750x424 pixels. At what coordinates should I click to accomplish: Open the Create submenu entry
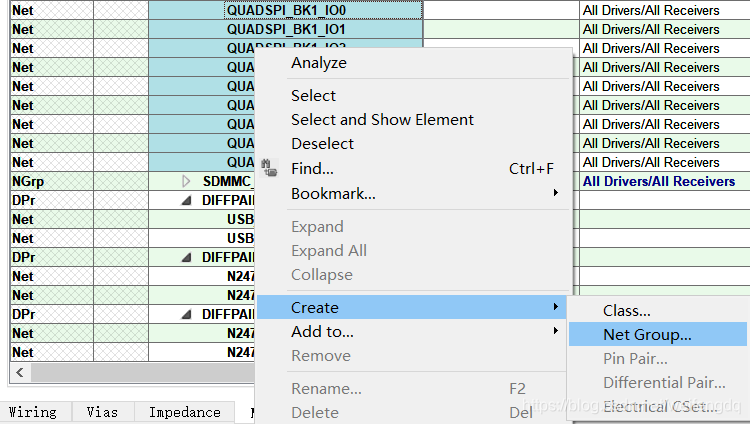[x=316, y=307]
